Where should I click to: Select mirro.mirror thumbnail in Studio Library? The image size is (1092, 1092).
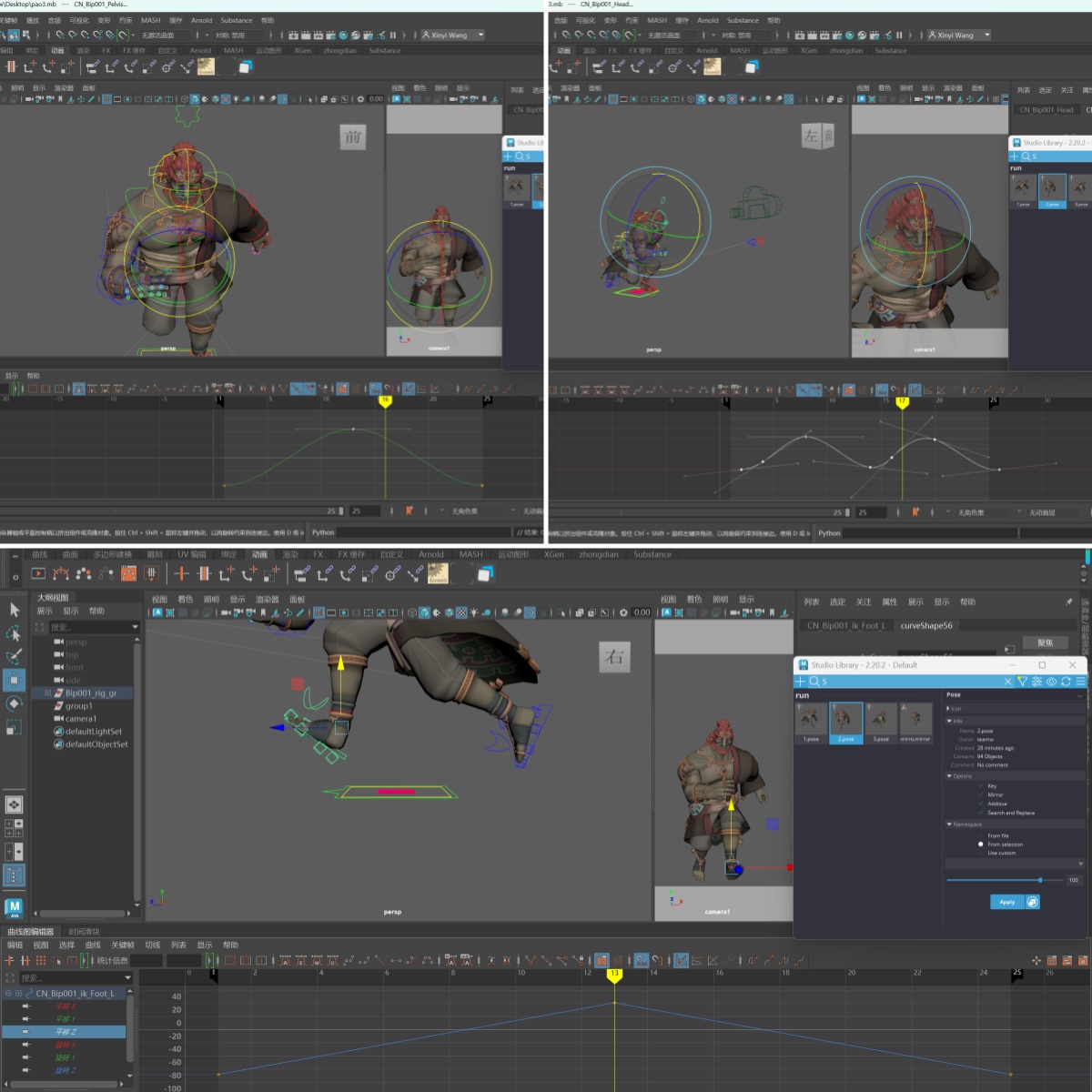[915, 722]
